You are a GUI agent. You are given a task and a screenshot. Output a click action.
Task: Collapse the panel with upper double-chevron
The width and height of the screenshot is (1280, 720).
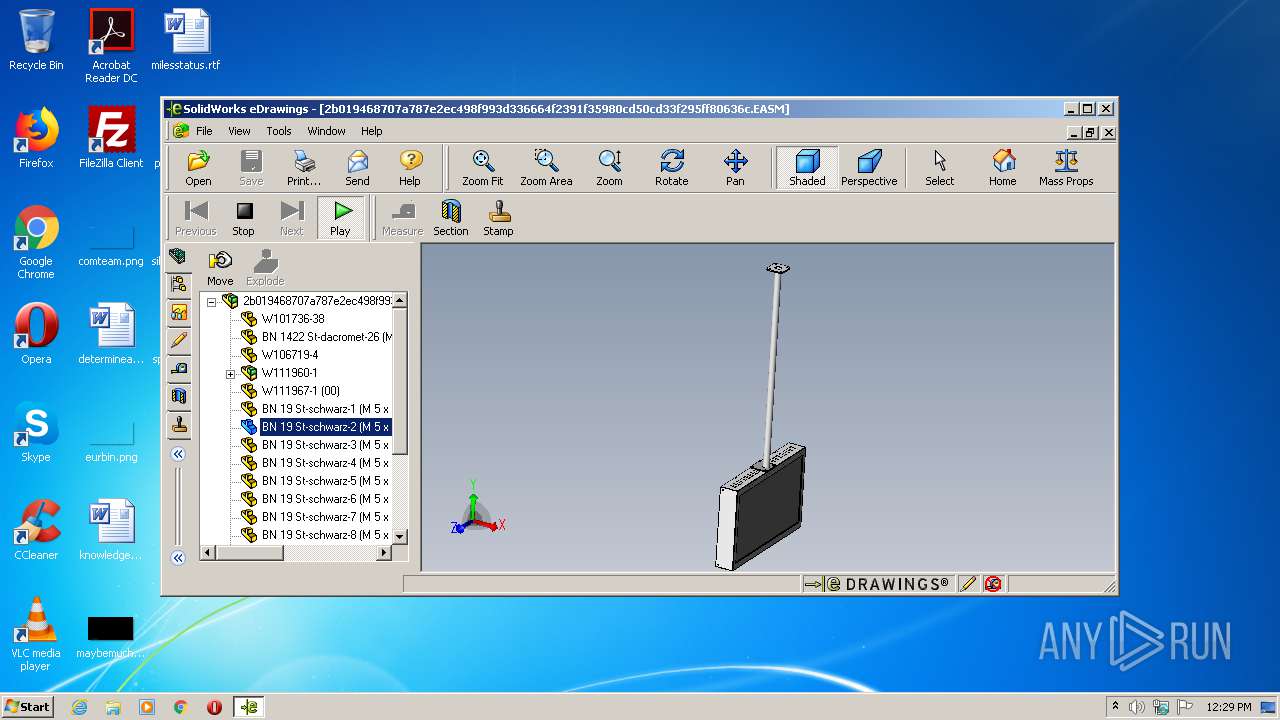[178, 454]
